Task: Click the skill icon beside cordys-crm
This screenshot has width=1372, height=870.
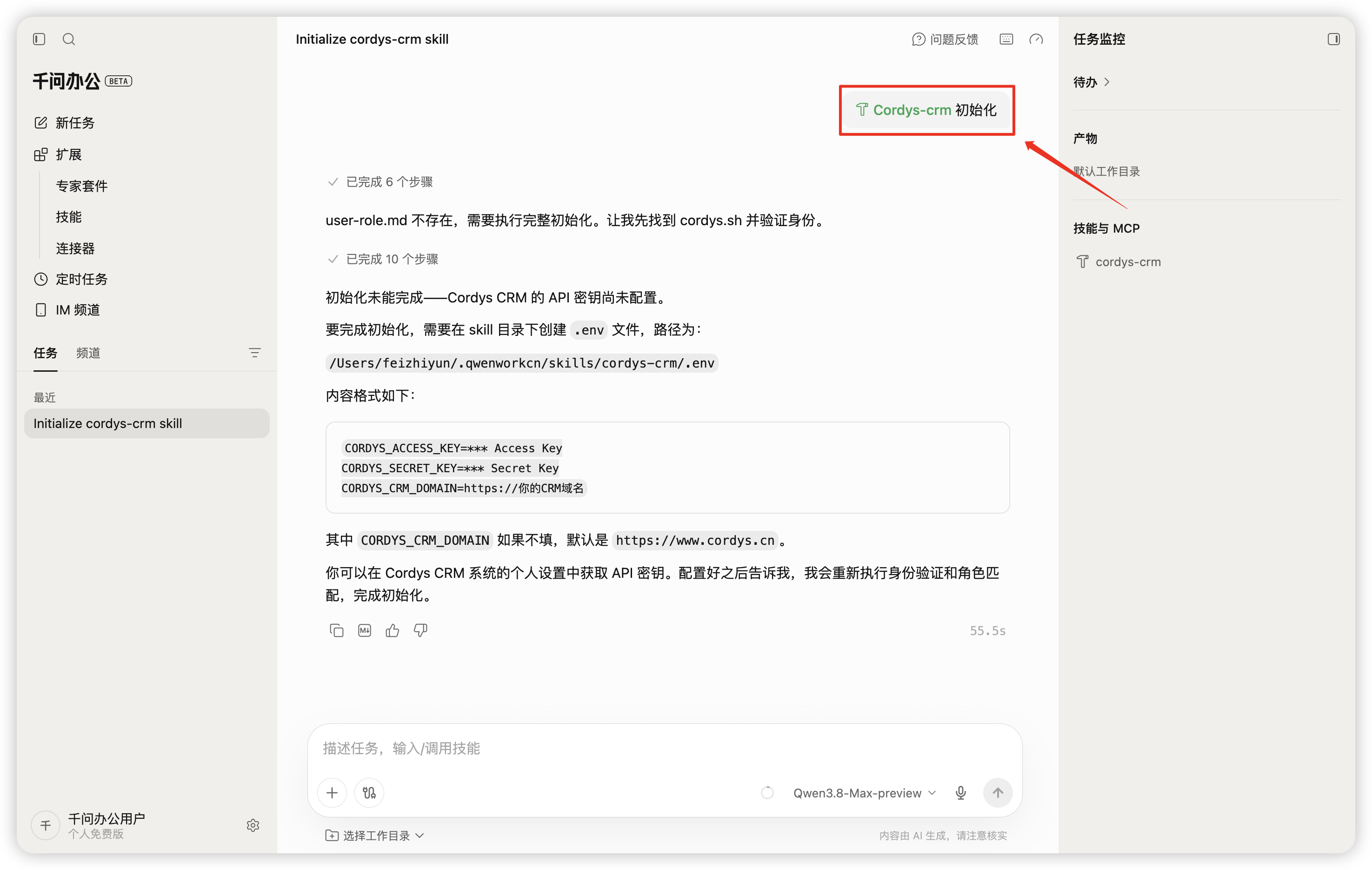Action: coord(1082,261)
